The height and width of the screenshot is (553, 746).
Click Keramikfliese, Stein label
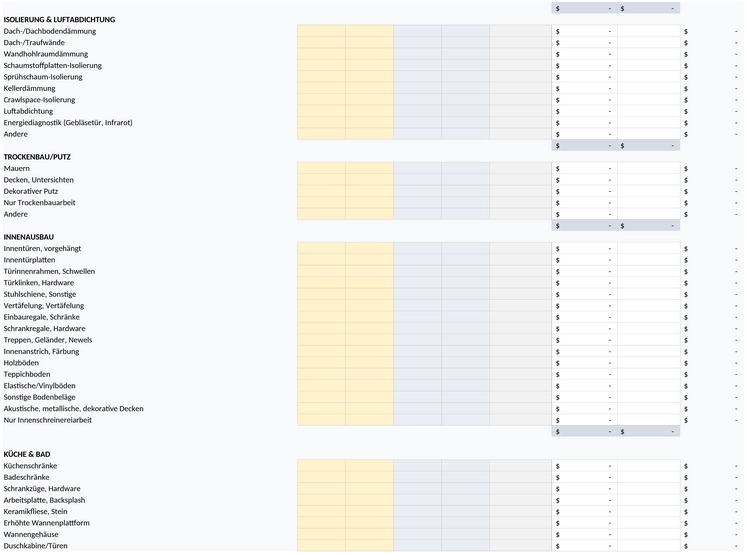(35, 511)
